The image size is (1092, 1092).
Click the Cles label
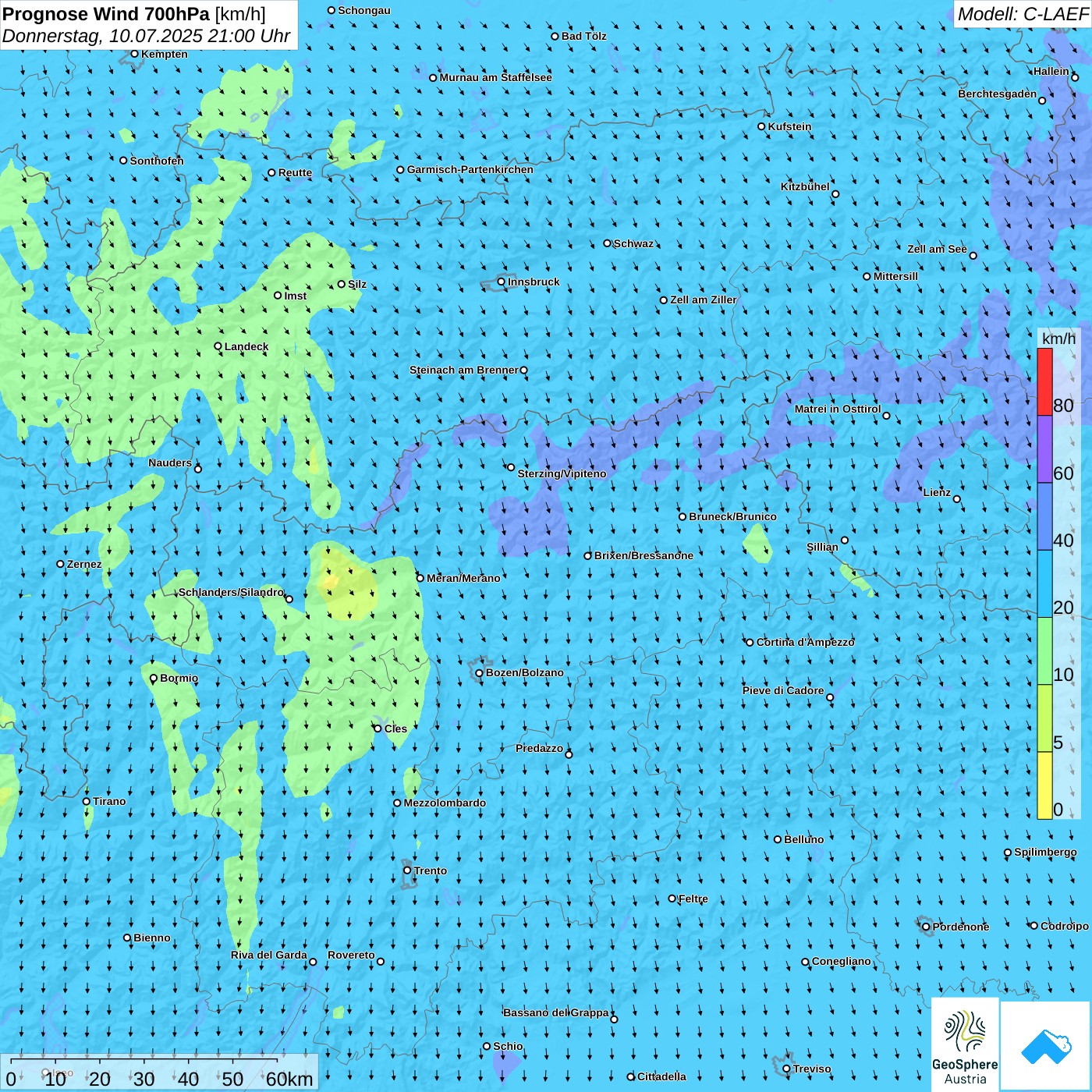(x=395, y=729)
